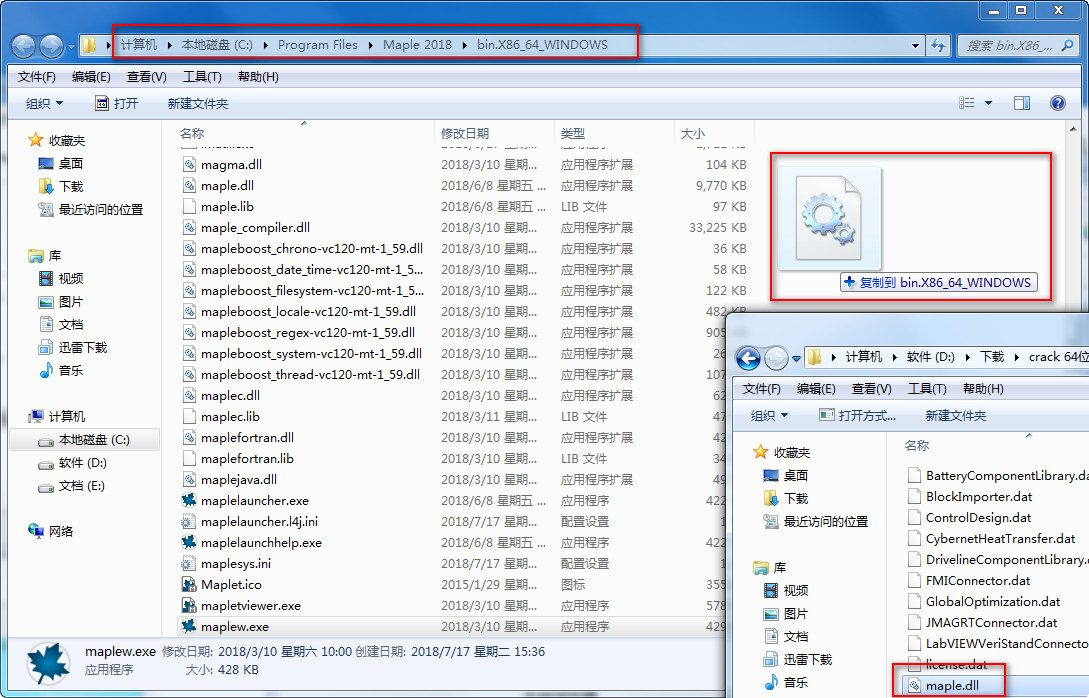The width and height of the screenshot is (1089, 698).
Task: Click 新建文件夹 in the crack window
Action: [956, 415]
